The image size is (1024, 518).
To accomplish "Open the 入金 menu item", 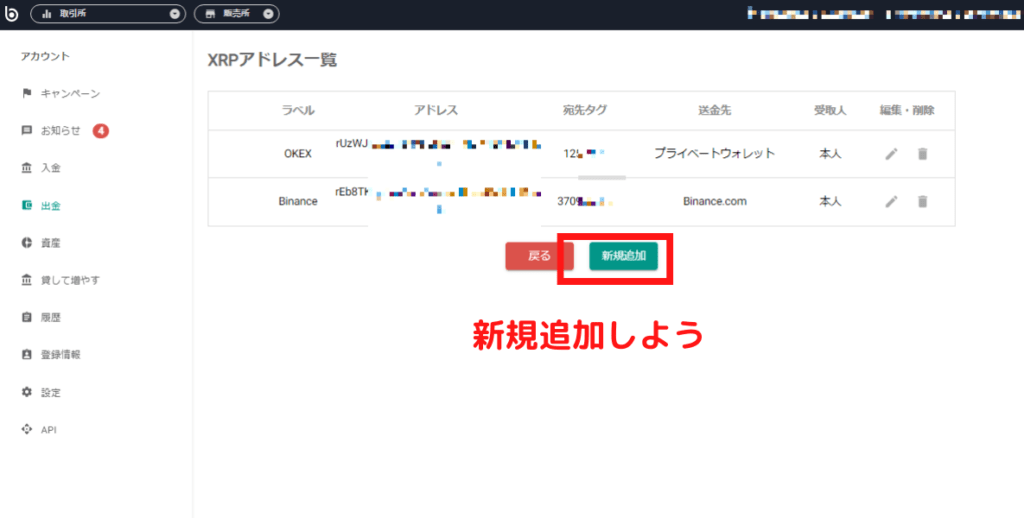I will coord(50,168).
